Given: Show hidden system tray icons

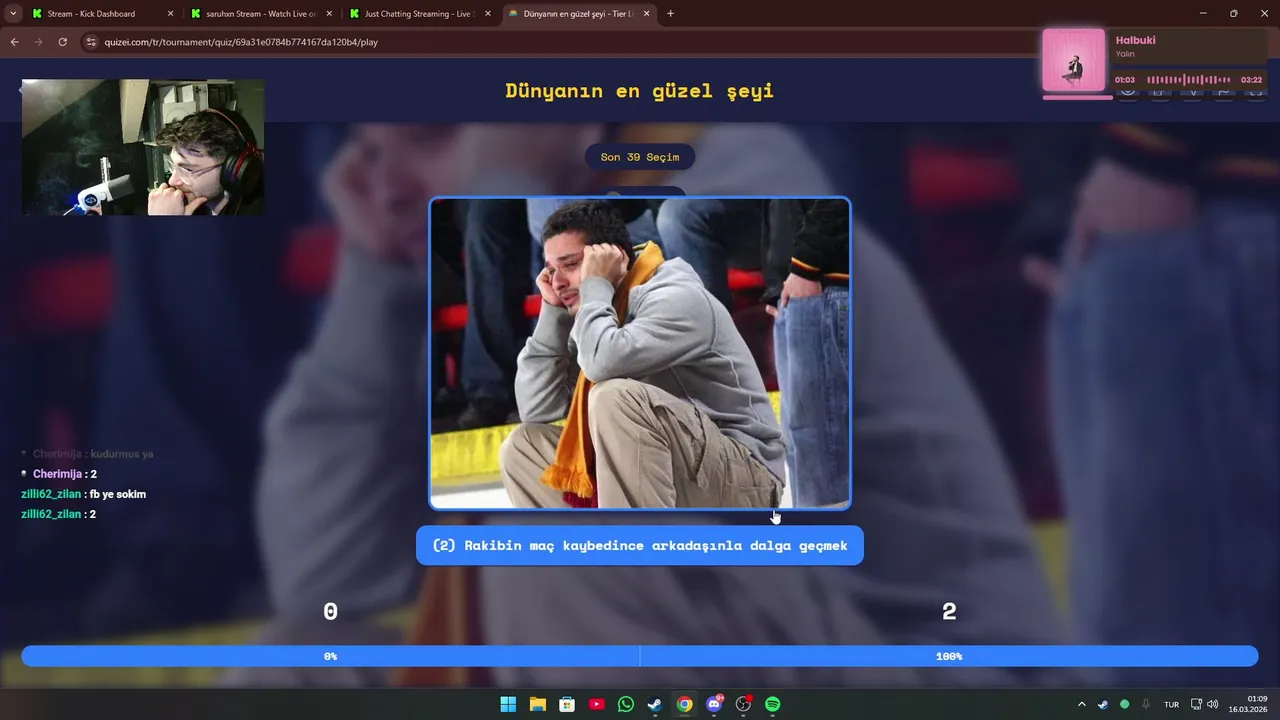Looking at the screenshot, I should click(1081, 704).
